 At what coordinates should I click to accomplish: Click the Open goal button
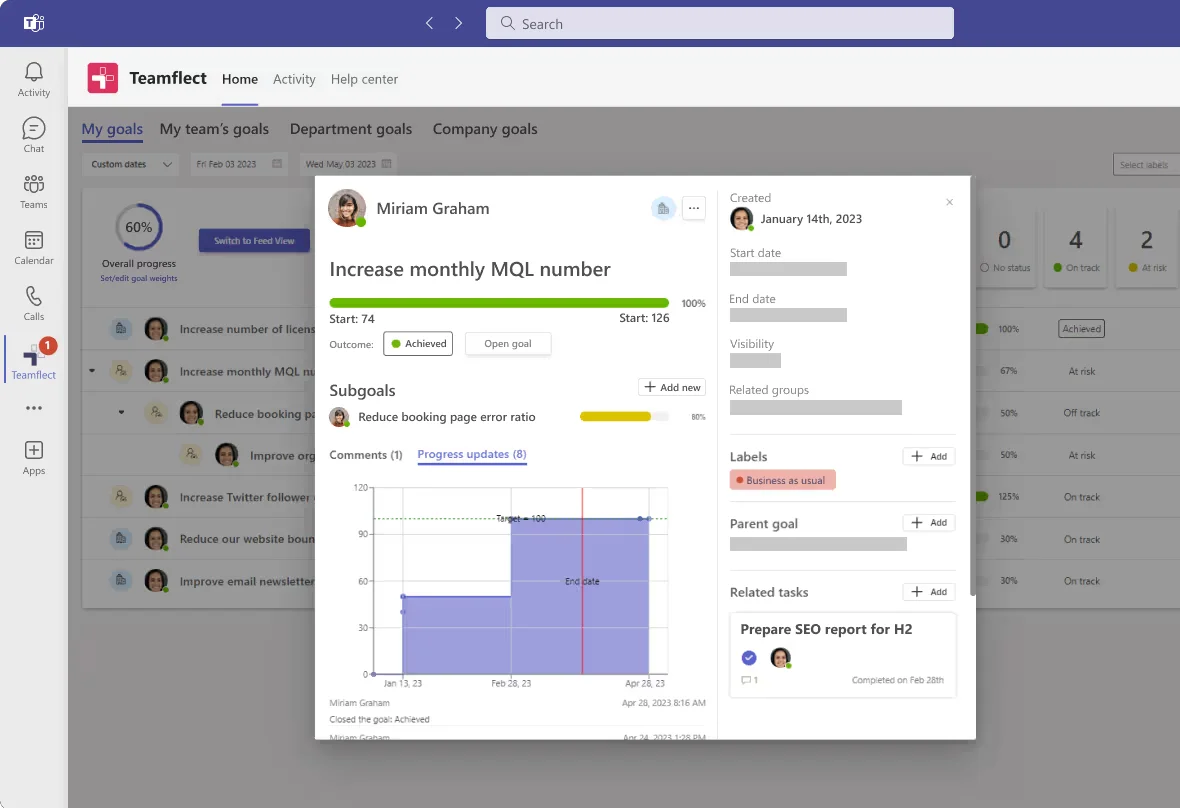[508, 344]
